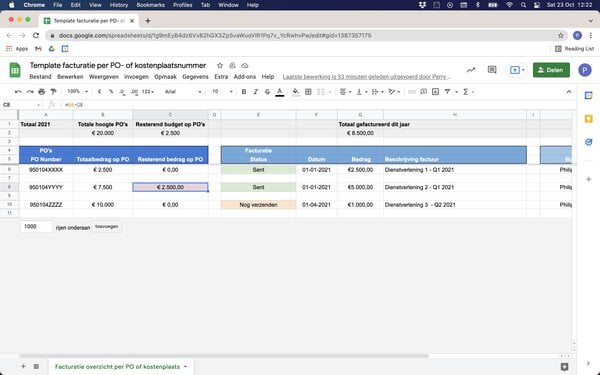Apply strikethrough formatting

coord(267,92)
